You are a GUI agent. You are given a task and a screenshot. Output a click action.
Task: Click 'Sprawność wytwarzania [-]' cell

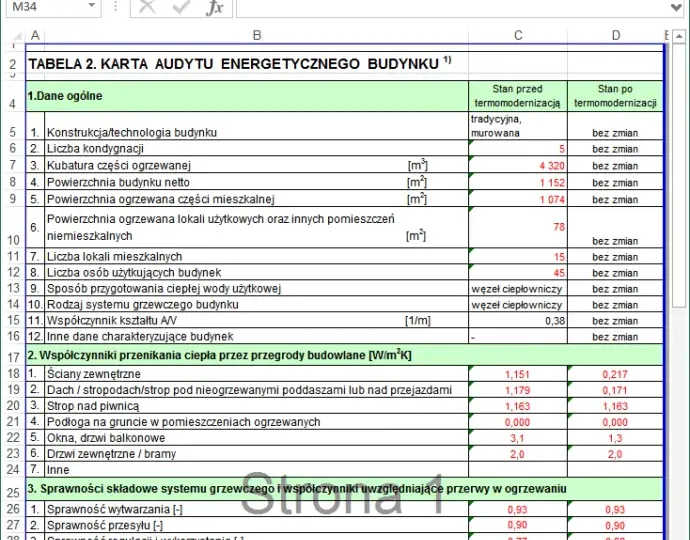tap(257, 509)
